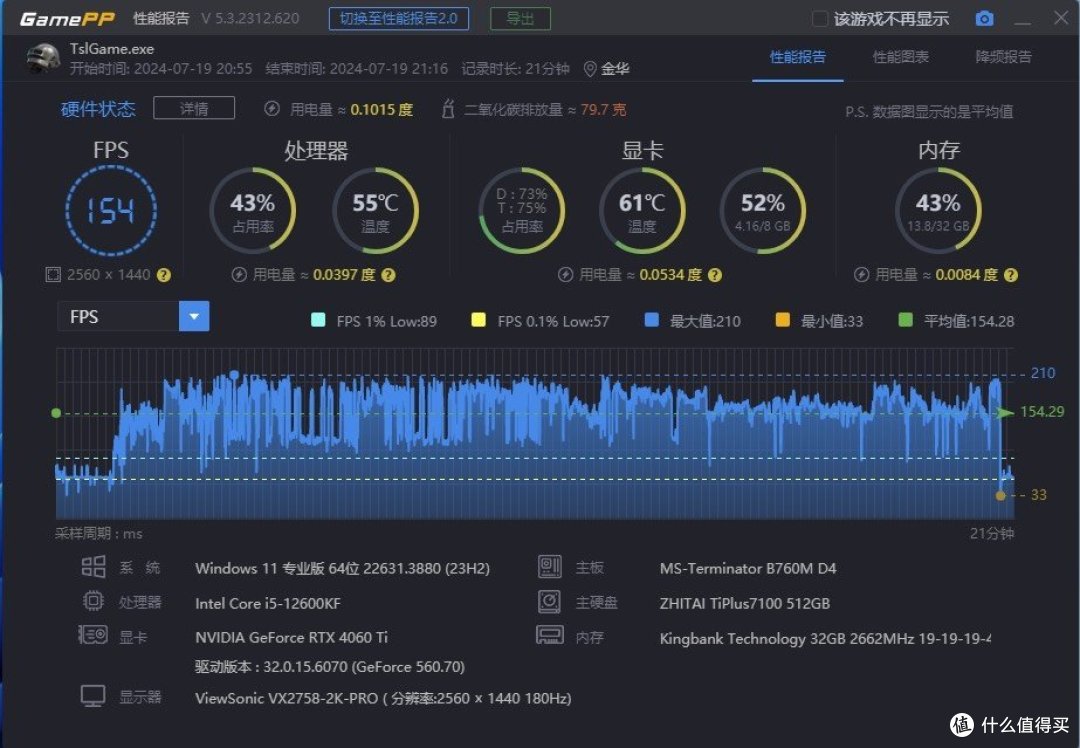1080x748 pixels.
Task: Click the 主硬盘 disk icon
Action: pos(550,601)
